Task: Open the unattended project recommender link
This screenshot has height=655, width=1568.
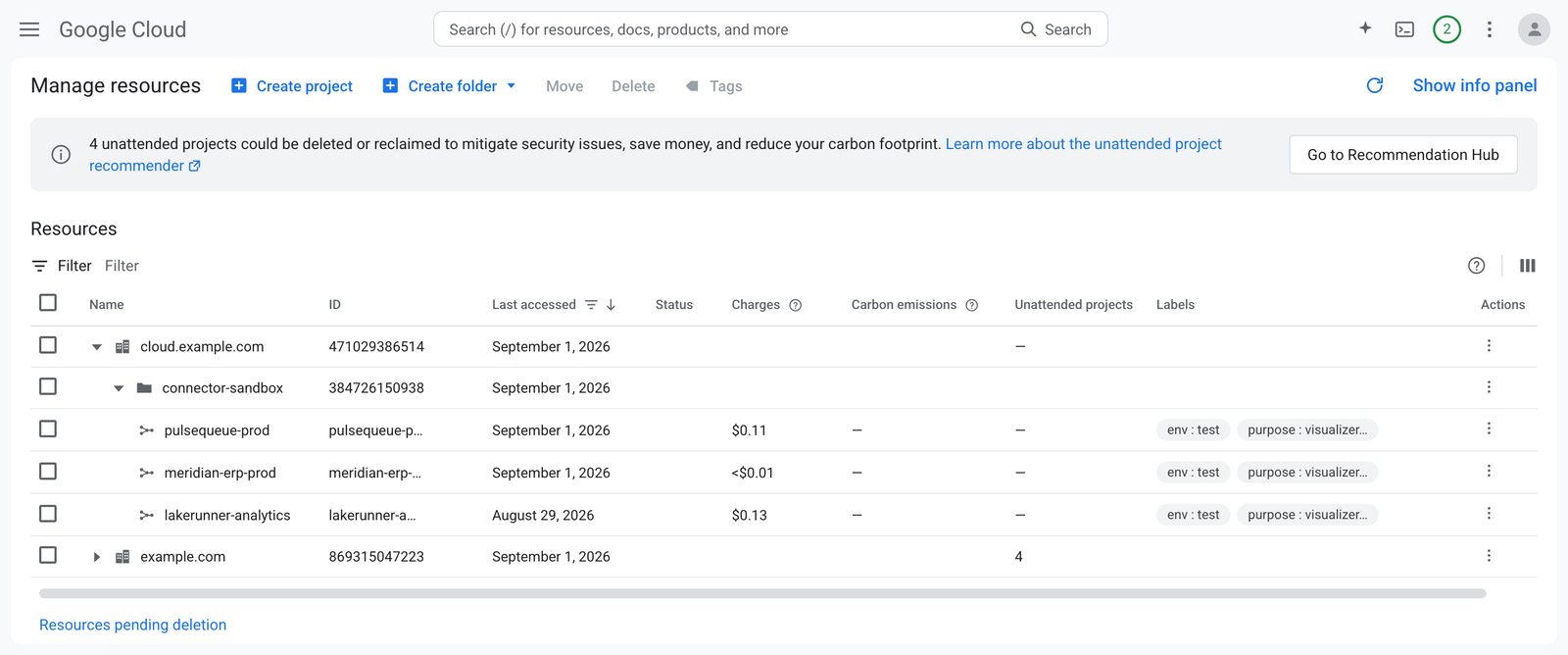Action: (x=1084, y=144)
